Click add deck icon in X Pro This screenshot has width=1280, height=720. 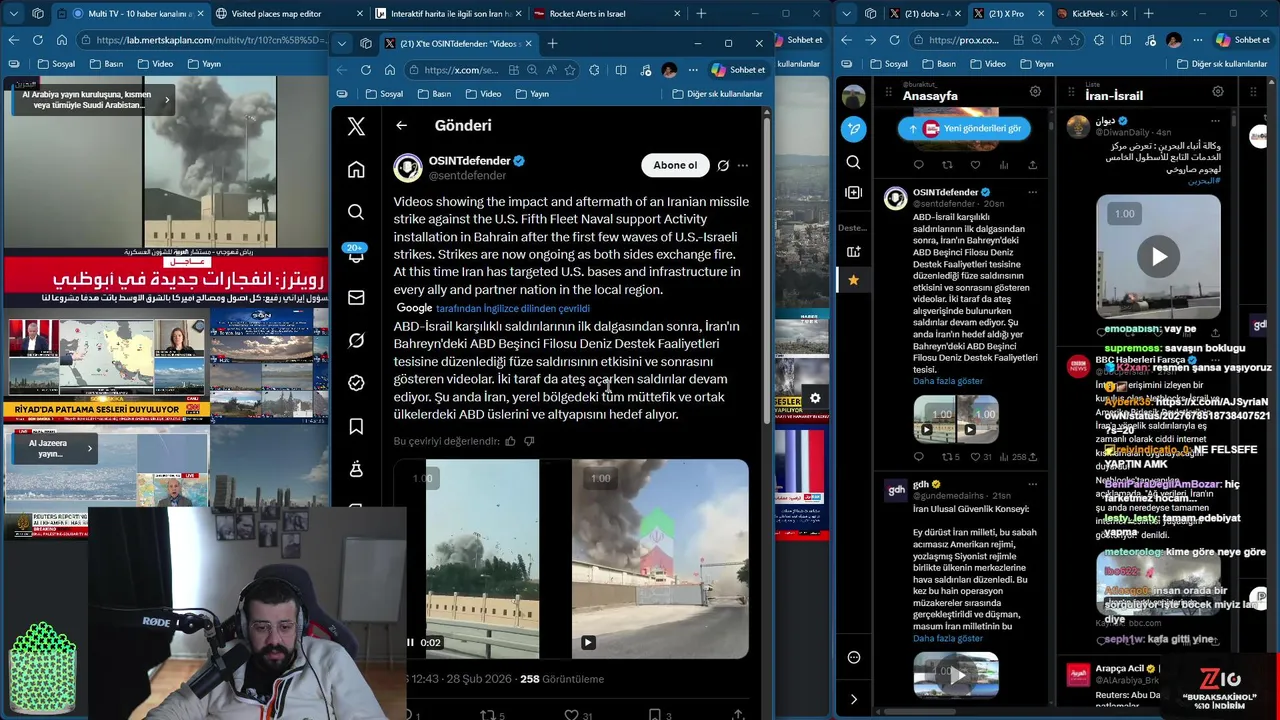coord(853,252)
